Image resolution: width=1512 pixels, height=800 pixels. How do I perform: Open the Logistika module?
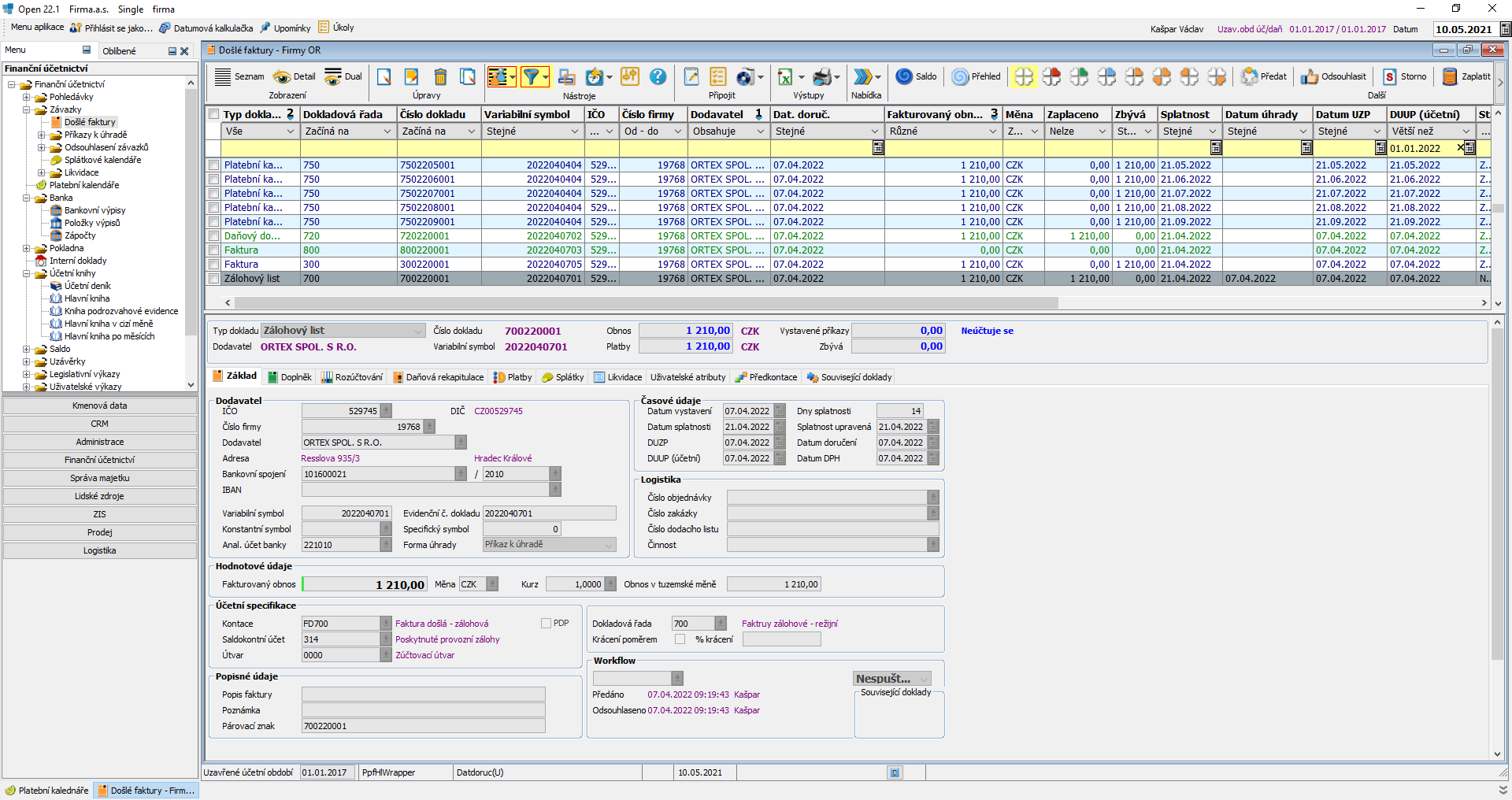tap(100, 550)
